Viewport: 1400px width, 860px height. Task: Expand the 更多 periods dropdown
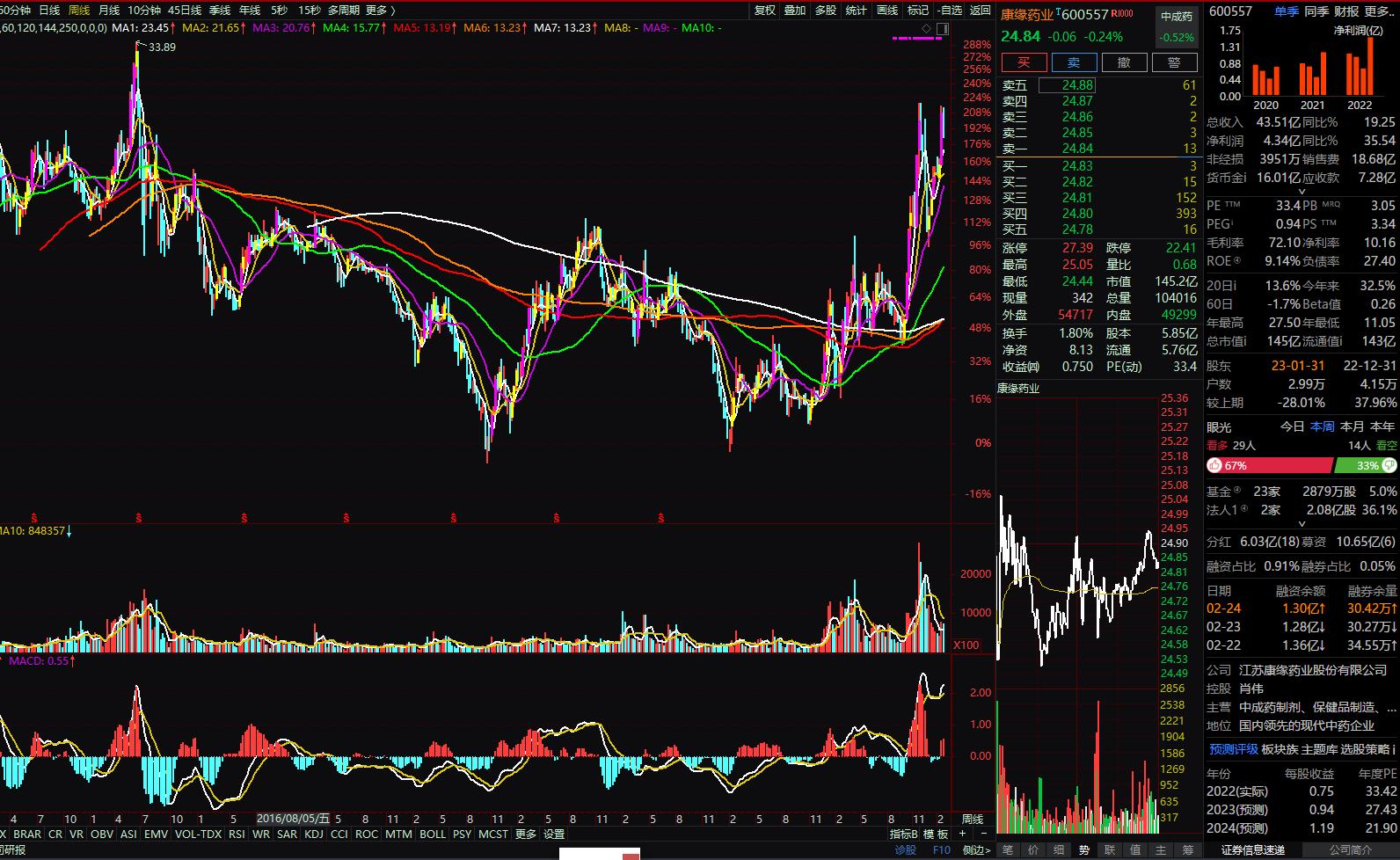click(x=380, y=11)
